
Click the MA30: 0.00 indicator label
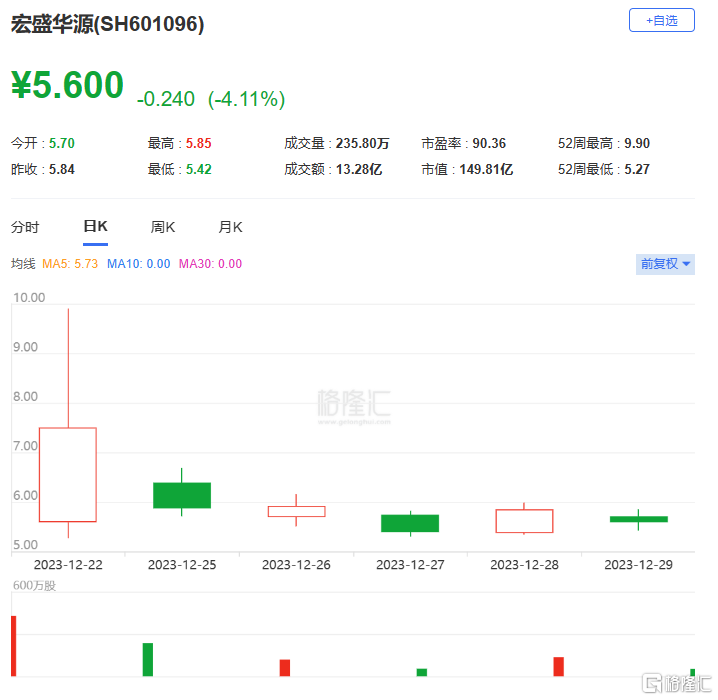(210, 264)
